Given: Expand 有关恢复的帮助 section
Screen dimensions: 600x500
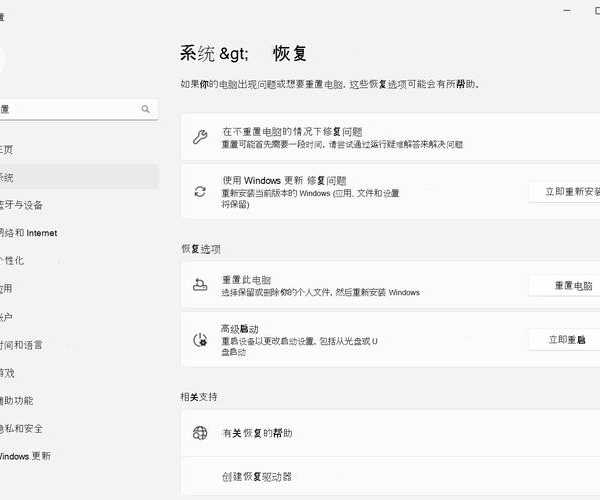Looking at the screenshot, I should pos(390,433).
